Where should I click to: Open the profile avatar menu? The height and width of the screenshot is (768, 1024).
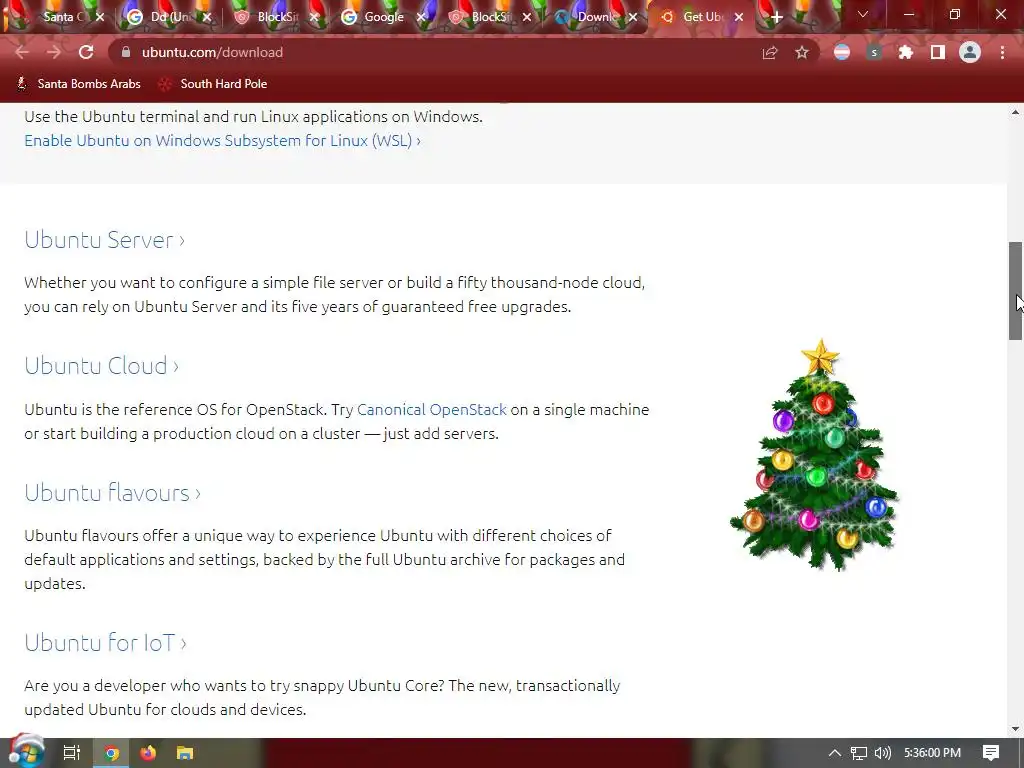point(970,52)
